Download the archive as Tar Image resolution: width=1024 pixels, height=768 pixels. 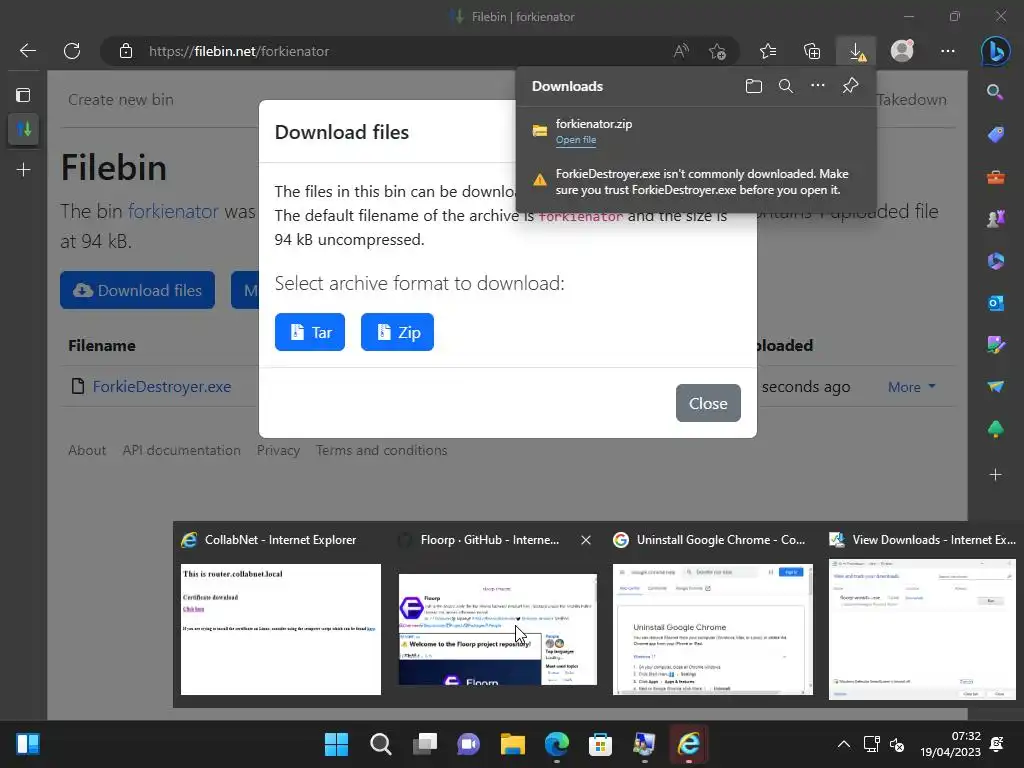point(310,332)
